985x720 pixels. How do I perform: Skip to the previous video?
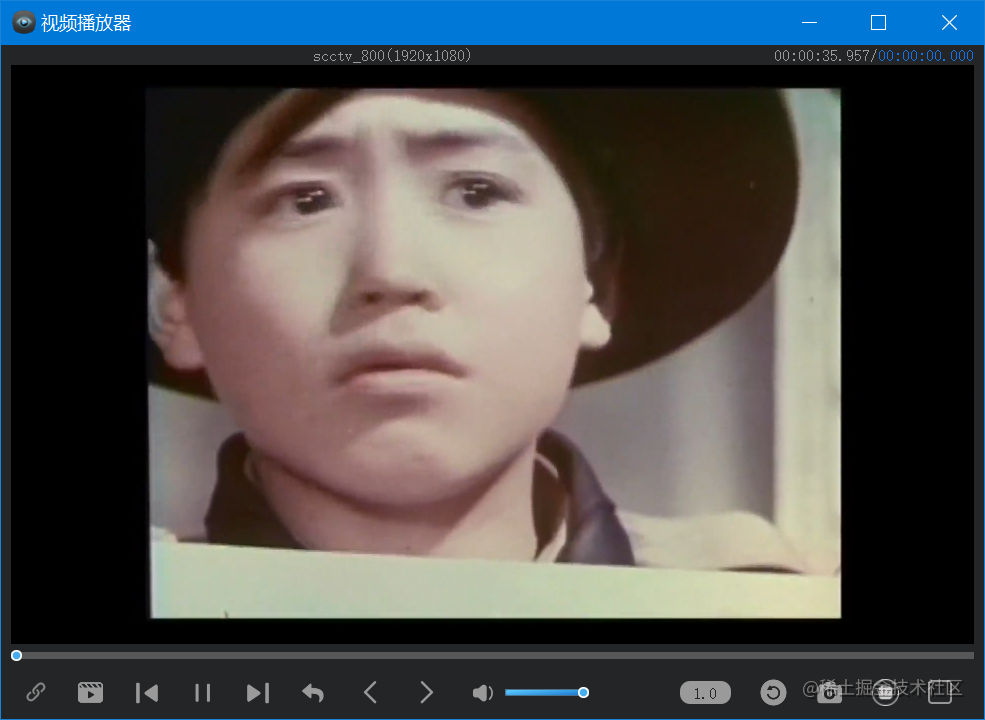click(147, 693)
